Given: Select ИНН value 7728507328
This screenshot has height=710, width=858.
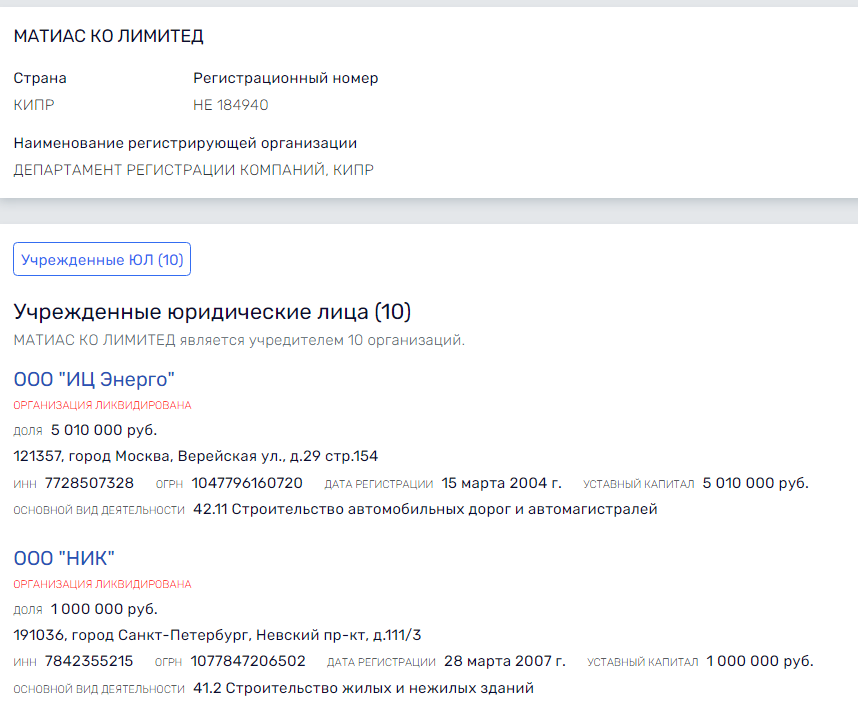Looking at the screenshot, I should click(89, 483).
